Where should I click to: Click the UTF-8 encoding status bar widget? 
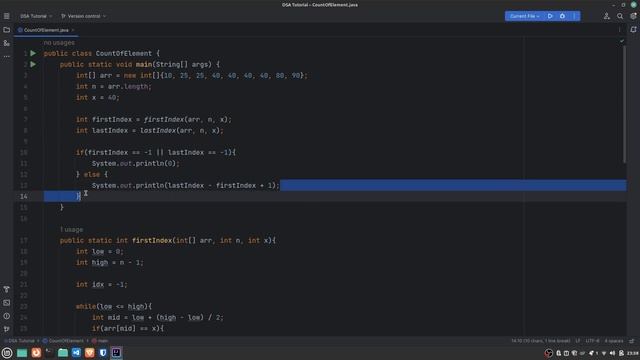pos(592,341)
